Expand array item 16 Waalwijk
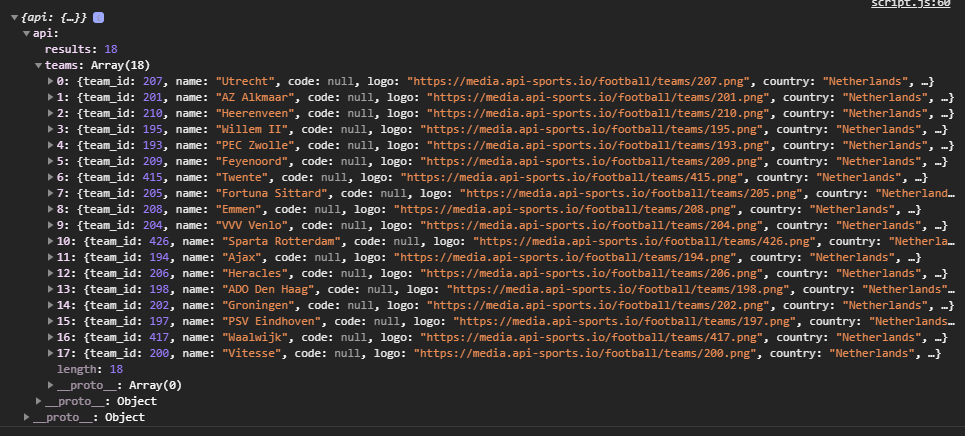The image size is (965, 436). [51, 337]
